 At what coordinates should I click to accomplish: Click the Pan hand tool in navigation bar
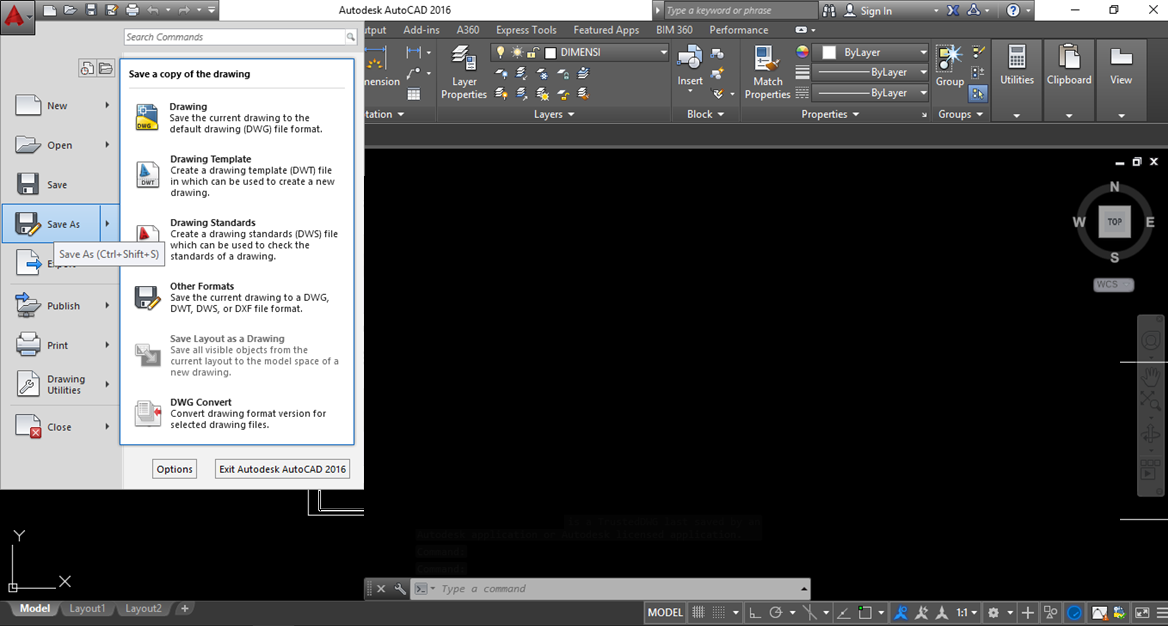1151,375
